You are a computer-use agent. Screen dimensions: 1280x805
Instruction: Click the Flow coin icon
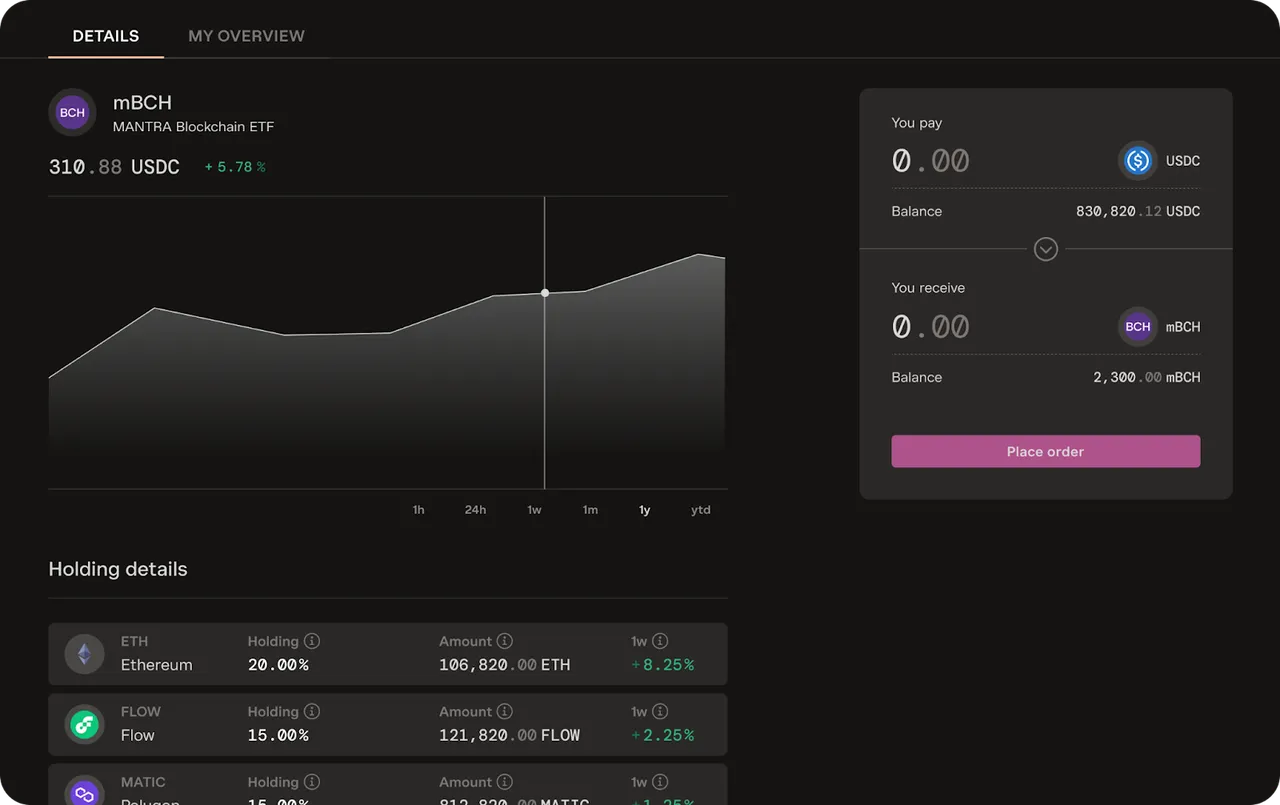click(x=85, y=724)
